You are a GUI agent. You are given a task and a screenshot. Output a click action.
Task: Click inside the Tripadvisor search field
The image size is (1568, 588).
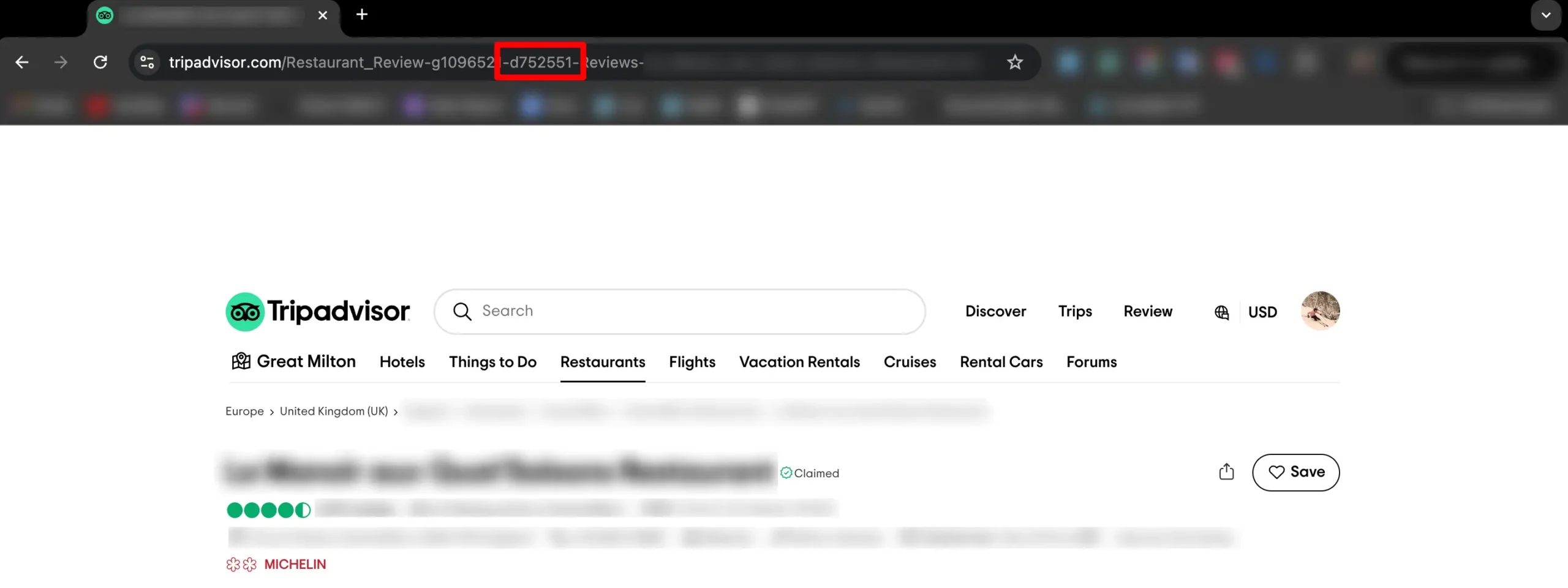point(674,311)
